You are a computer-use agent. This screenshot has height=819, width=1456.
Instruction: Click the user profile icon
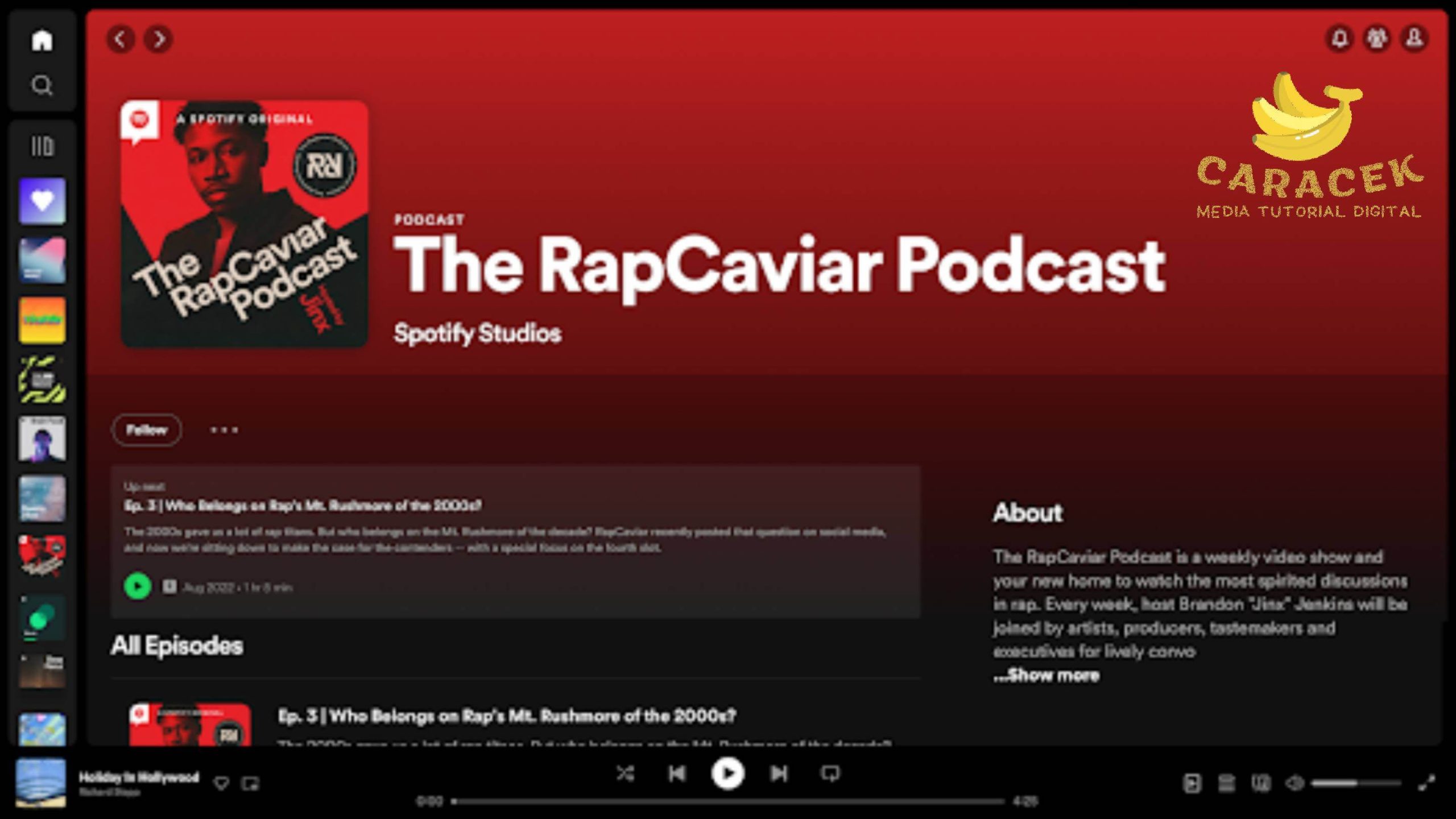click(1414, 39)
